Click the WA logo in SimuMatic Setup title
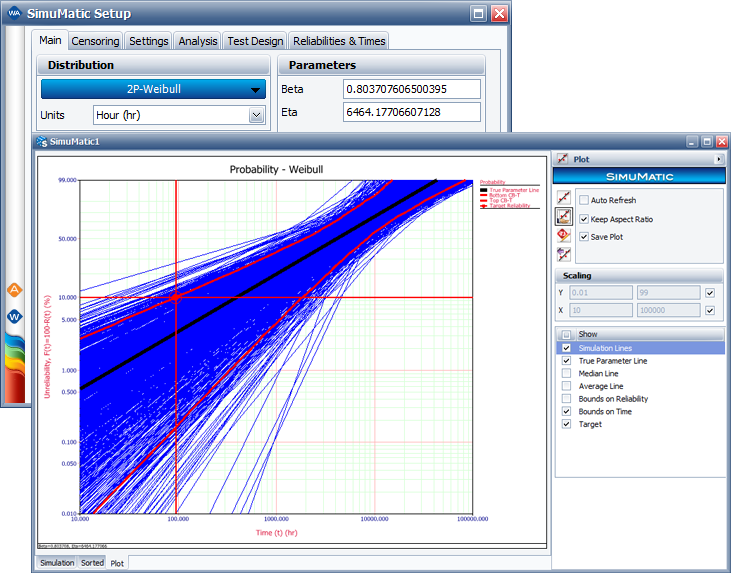 pyautogui.click(x=14, y=14)
